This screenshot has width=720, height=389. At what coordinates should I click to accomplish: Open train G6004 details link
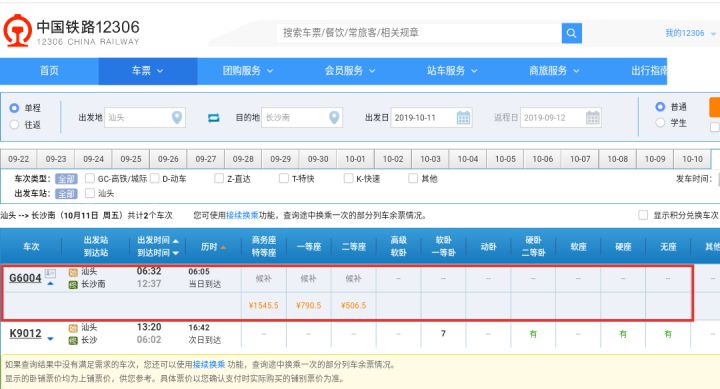pyautogui.click(x=25, y=278)
